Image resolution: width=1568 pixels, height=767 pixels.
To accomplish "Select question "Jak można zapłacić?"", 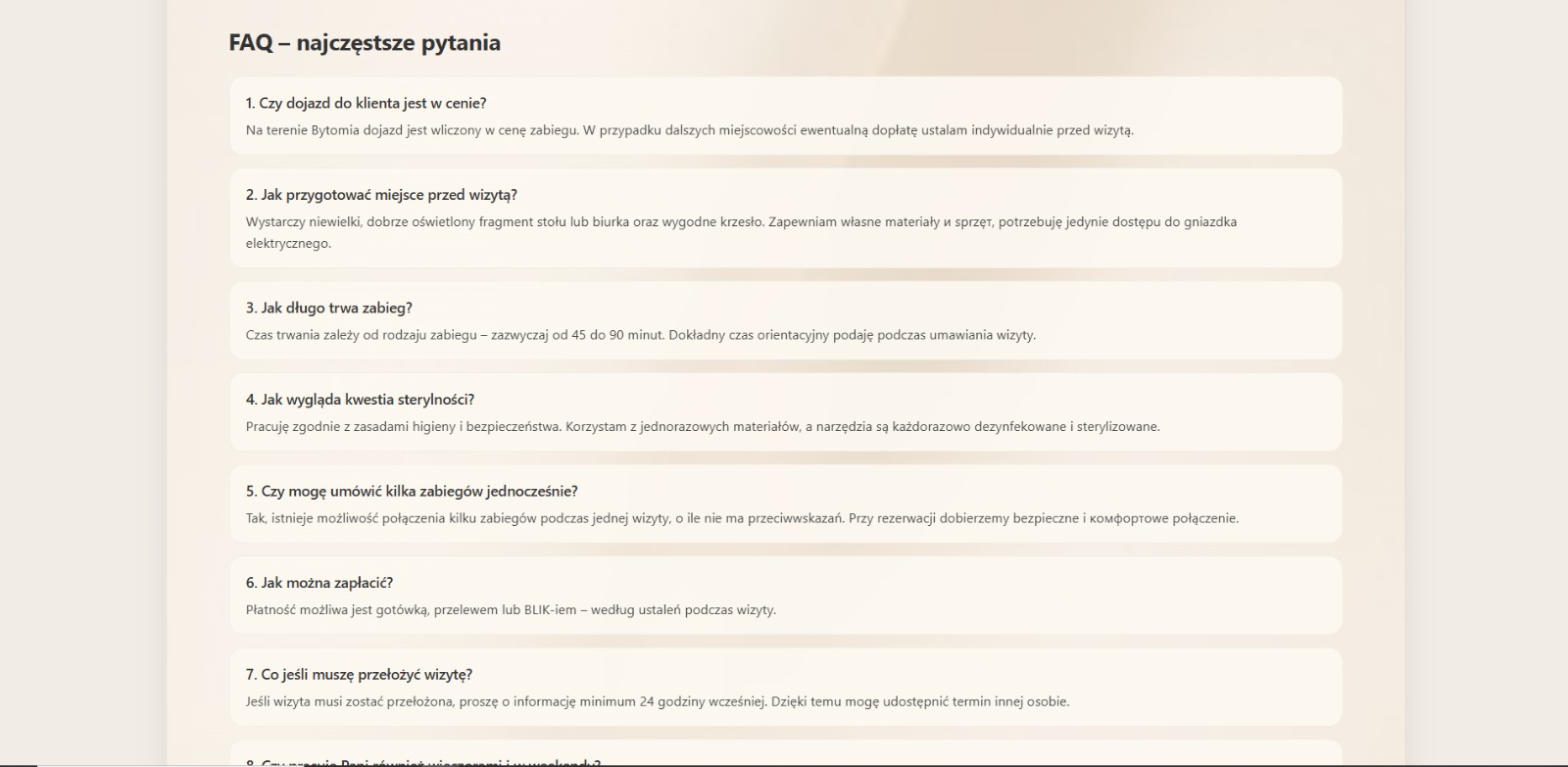I will pos(318,583).
